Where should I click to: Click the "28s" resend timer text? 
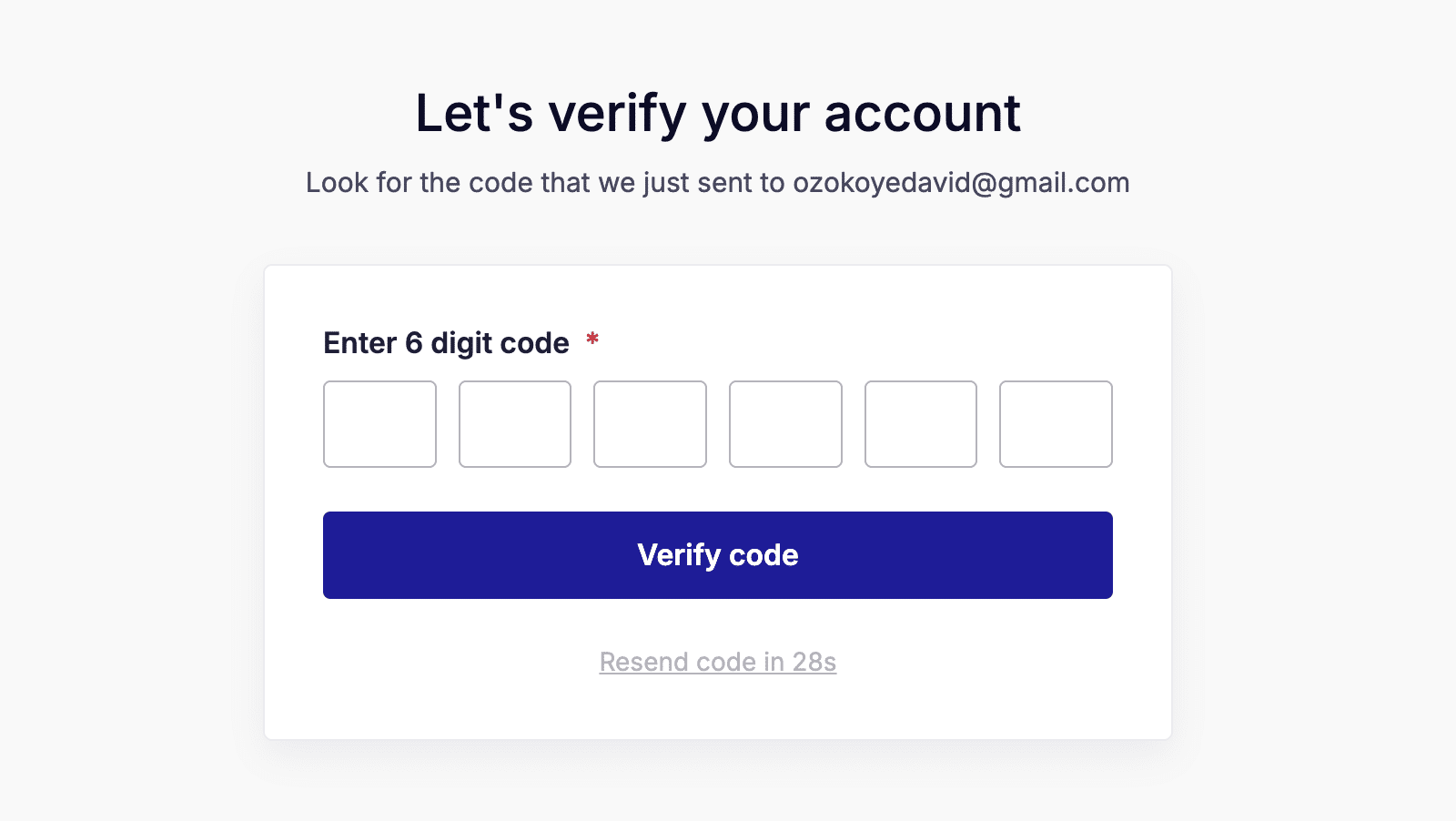(814, 662)
